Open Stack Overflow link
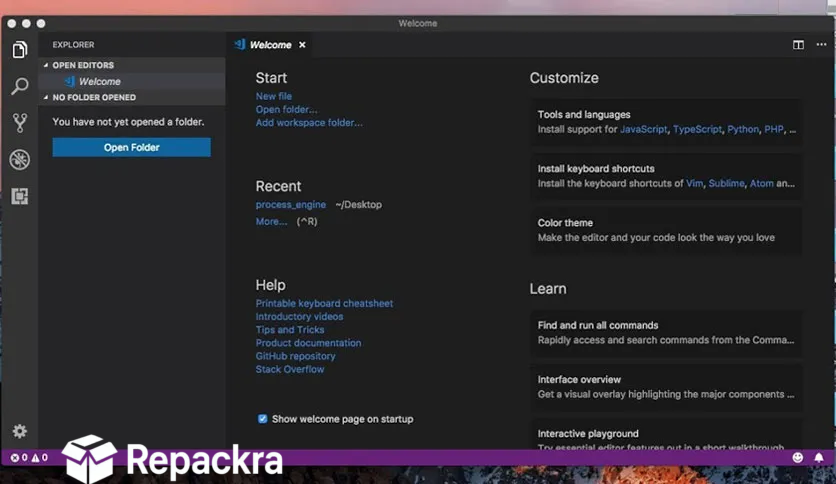Image resolution: width=836 pixels, height=484 pixels. (x=290, y=369)
